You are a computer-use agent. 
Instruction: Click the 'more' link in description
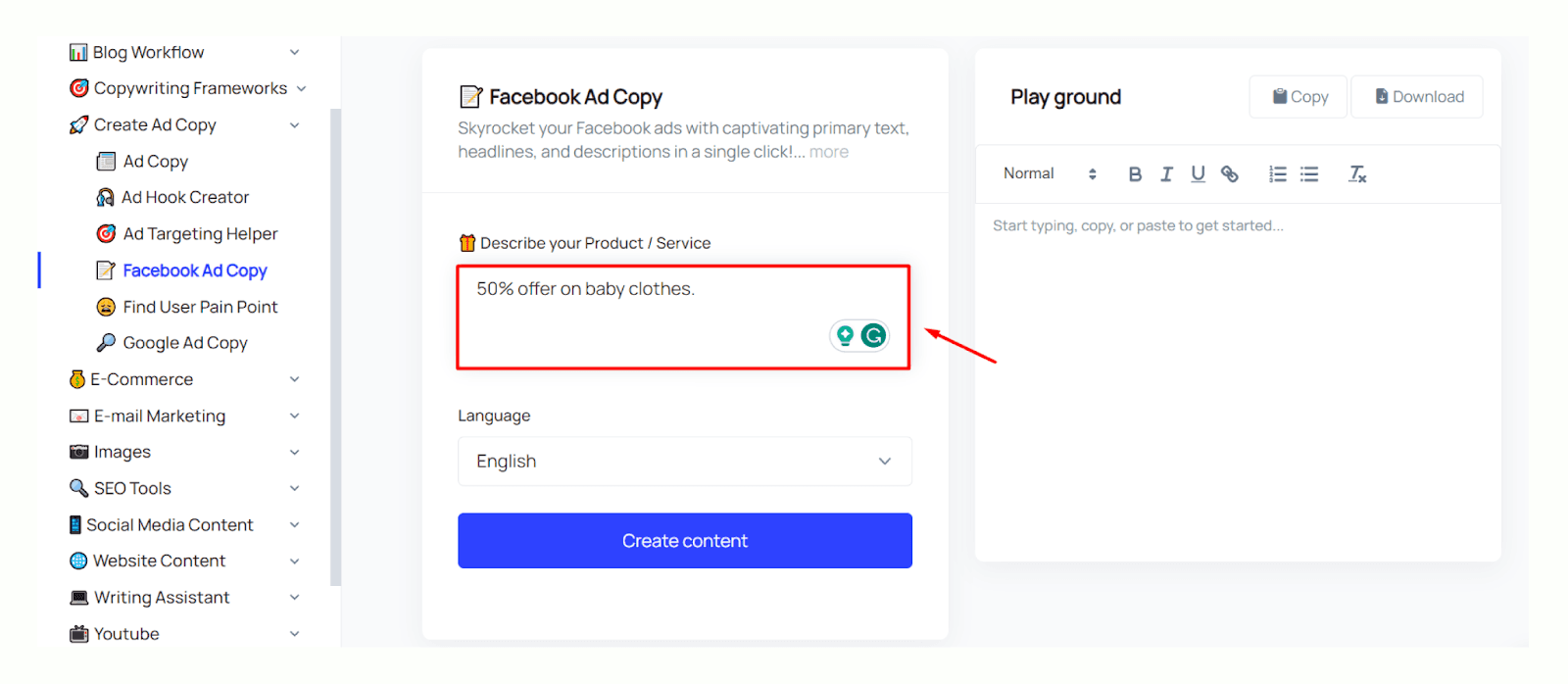point(828,152)
